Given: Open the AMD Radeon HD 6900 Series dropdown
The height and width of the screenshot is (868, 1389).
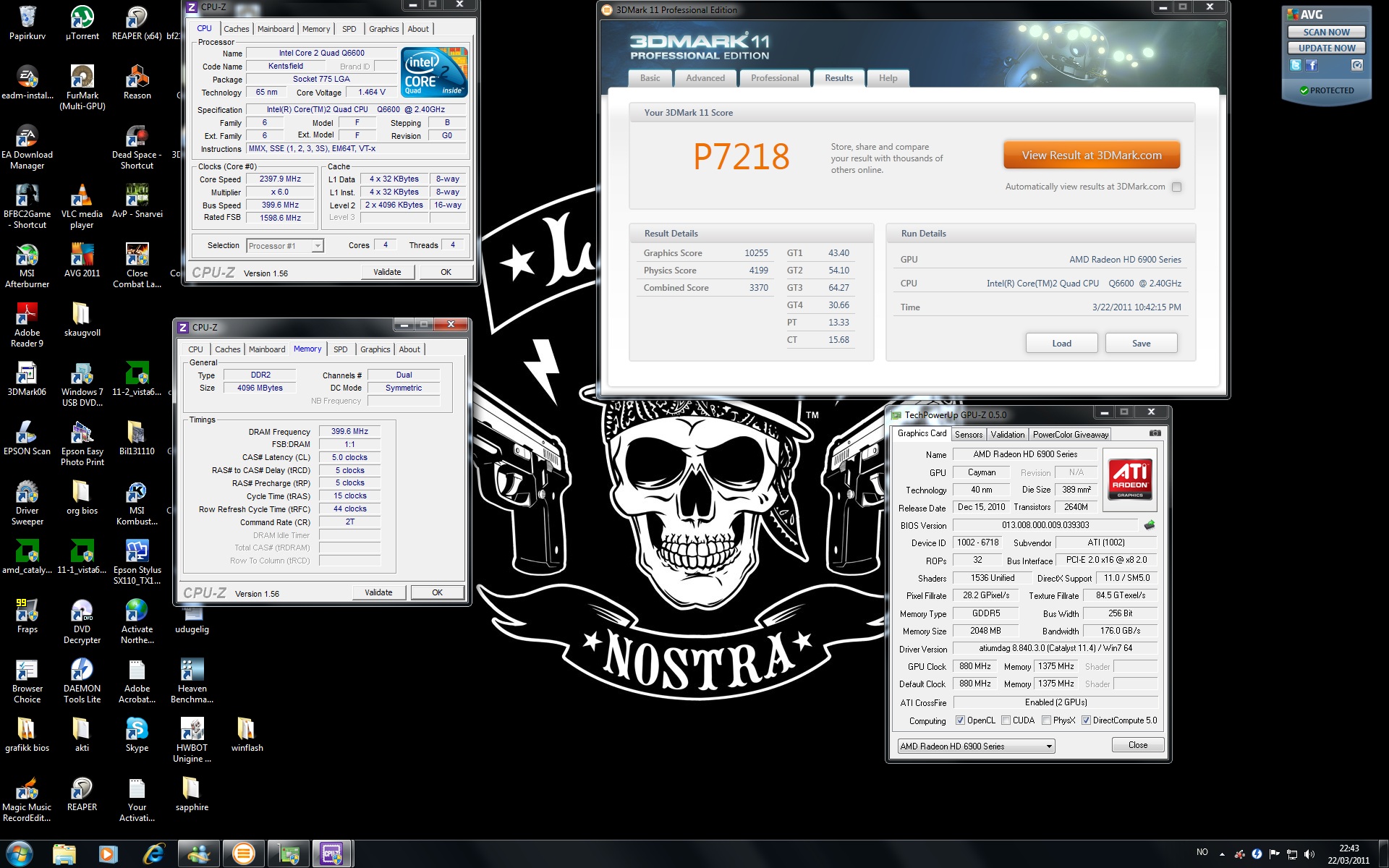Looking at the screenshot, I should click(976, 746).
